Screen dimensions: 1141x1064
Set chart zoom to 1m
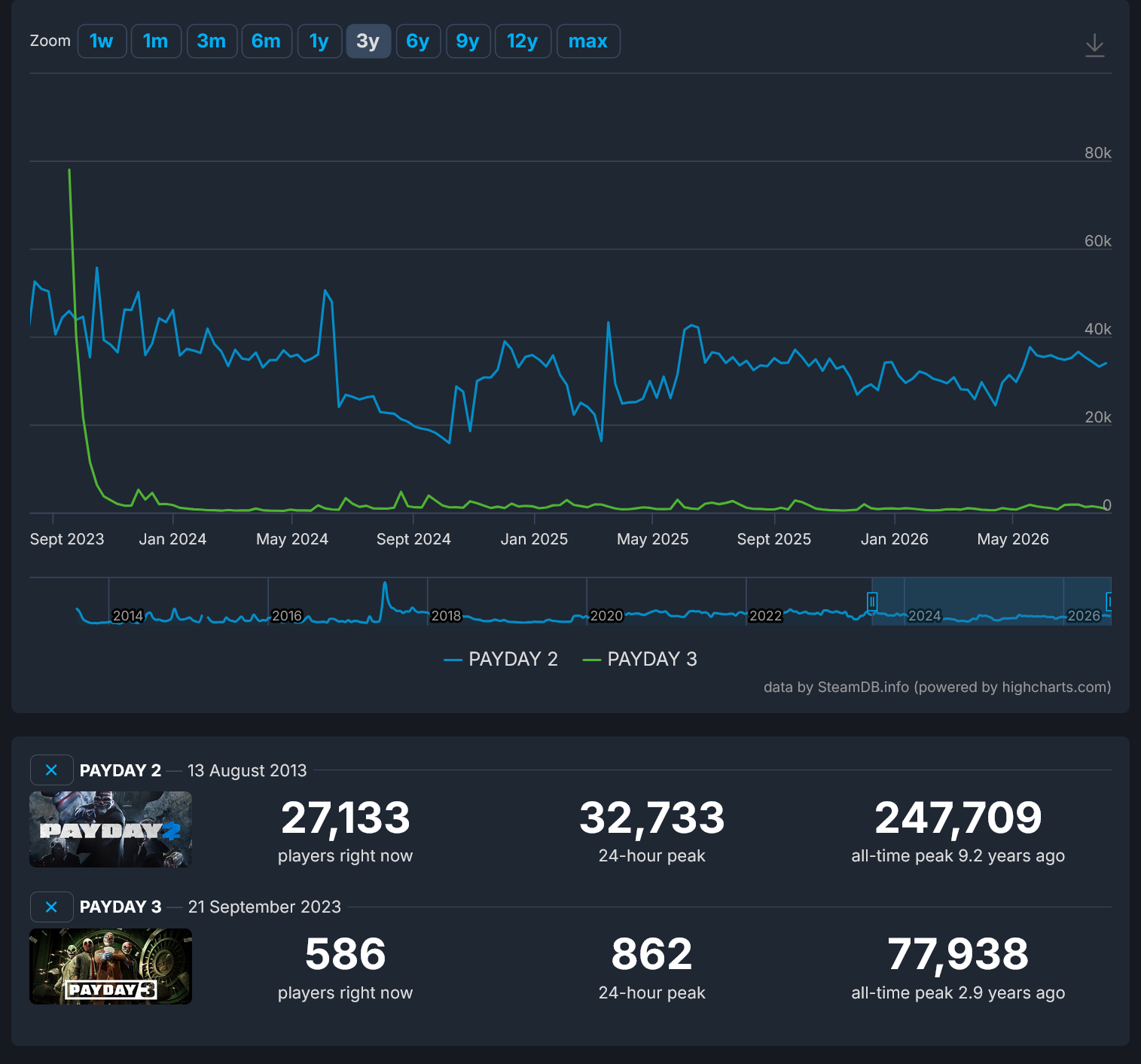coord(156,41)
